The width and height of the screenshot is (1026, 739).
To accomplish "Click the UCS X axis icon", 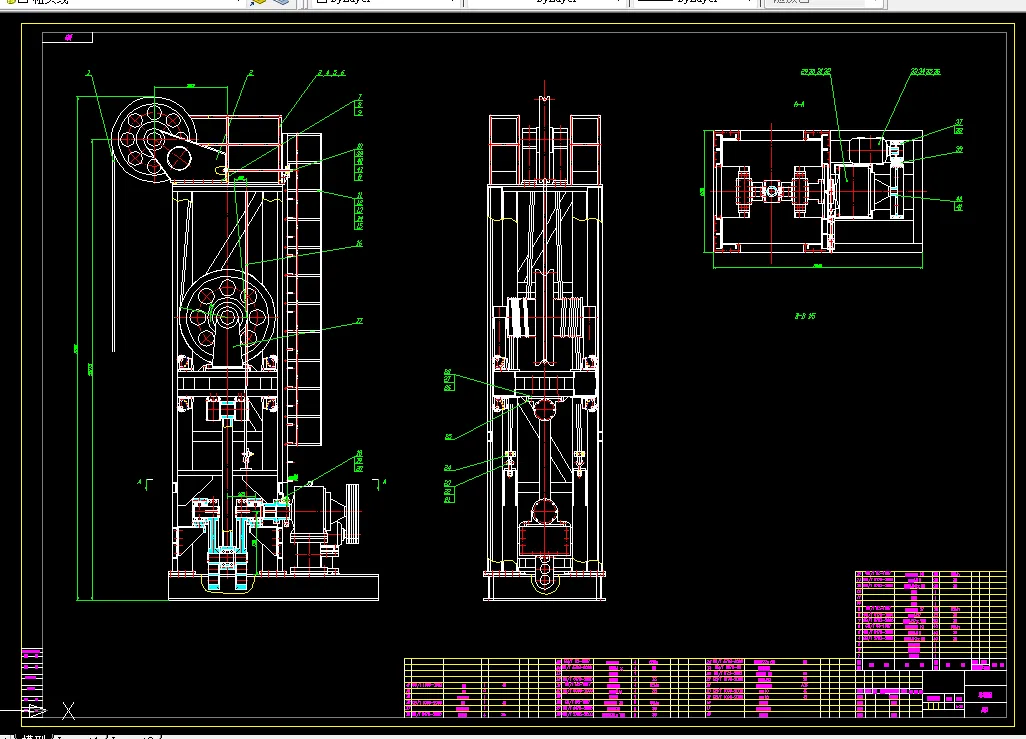I will [68, 710].
